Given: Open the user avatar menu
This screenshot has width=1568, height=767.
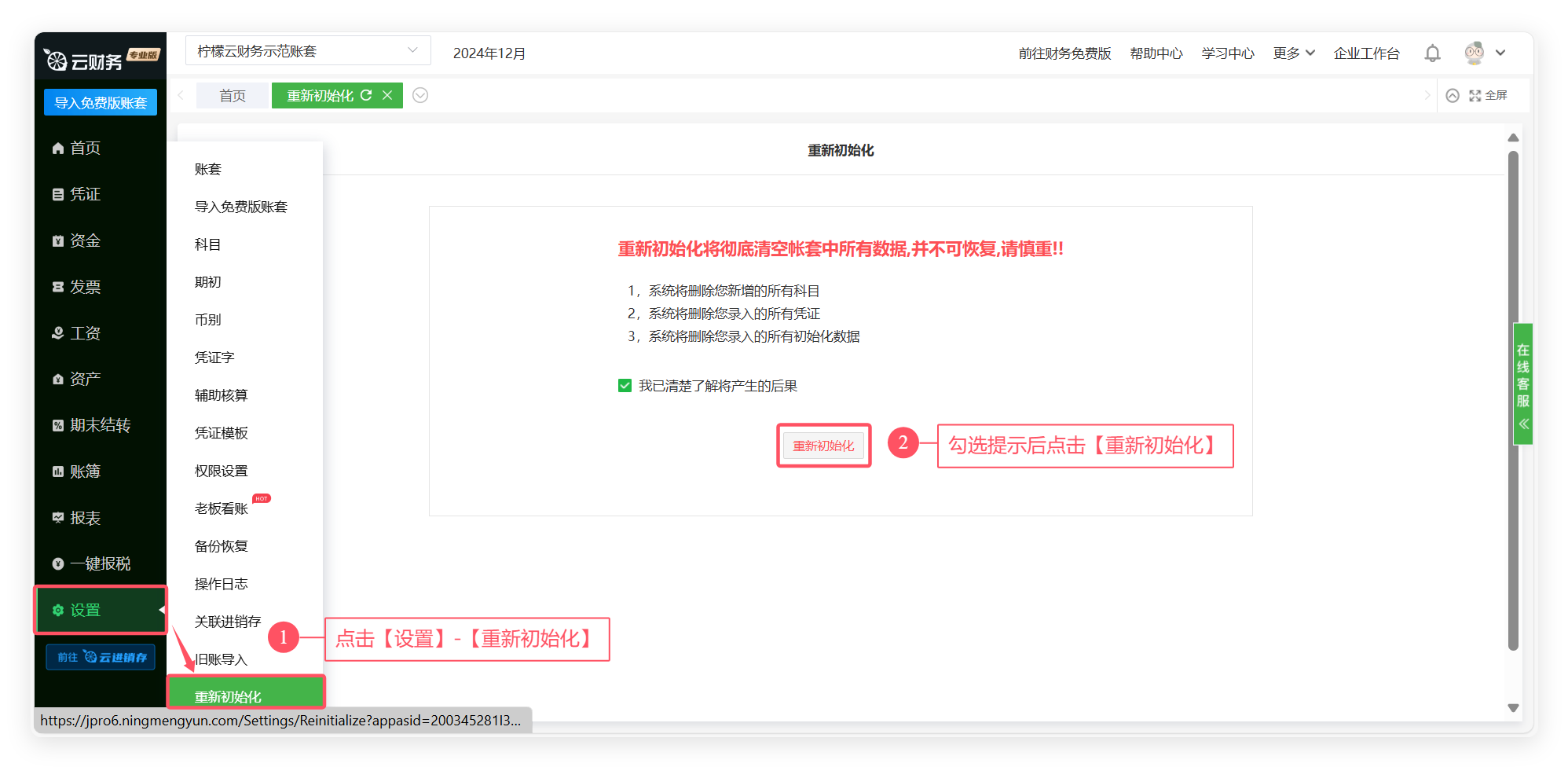Looking at the screenshot, I should [x=1475, y=53].
